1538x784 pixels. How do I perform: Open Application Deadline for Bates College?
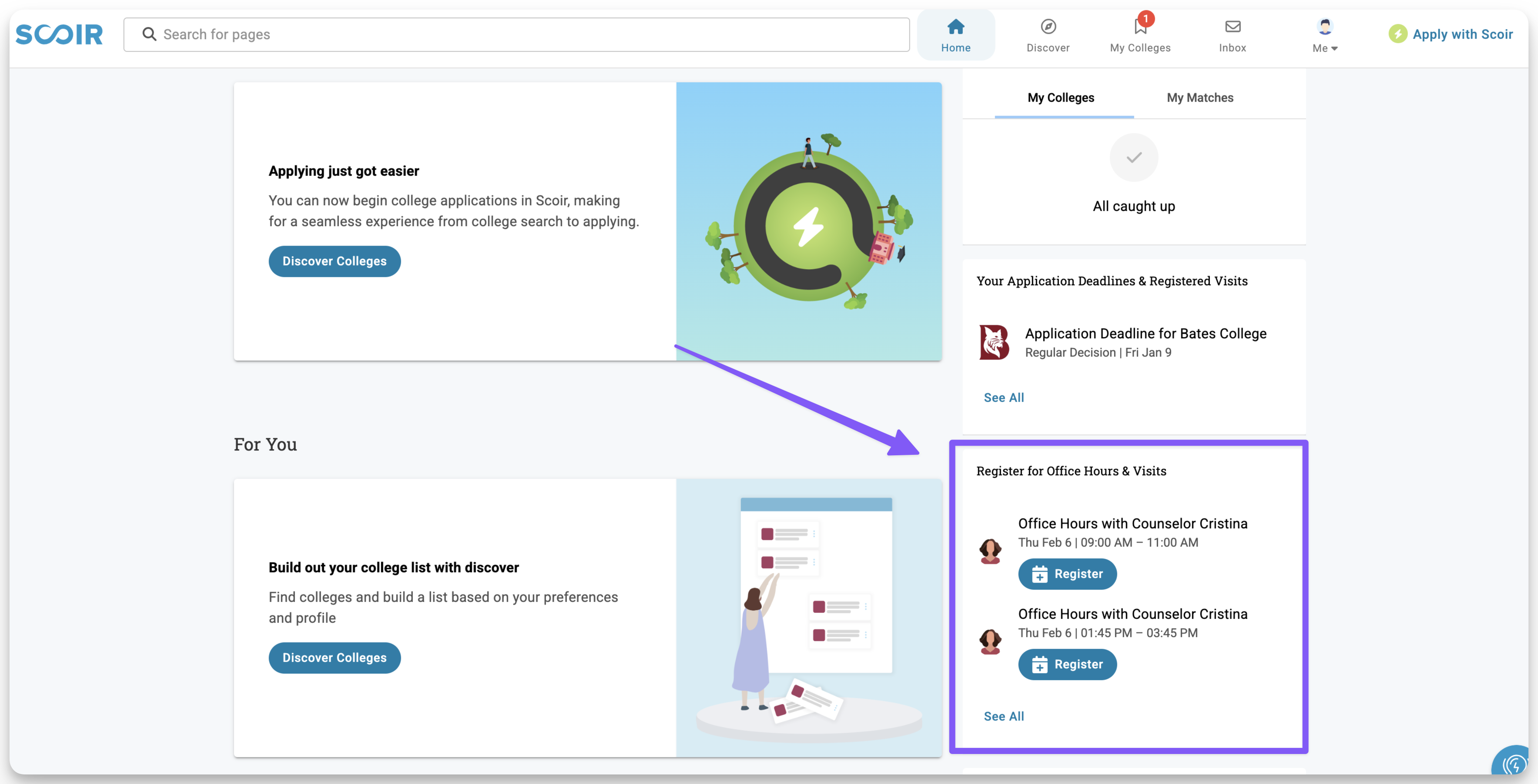1145,334
